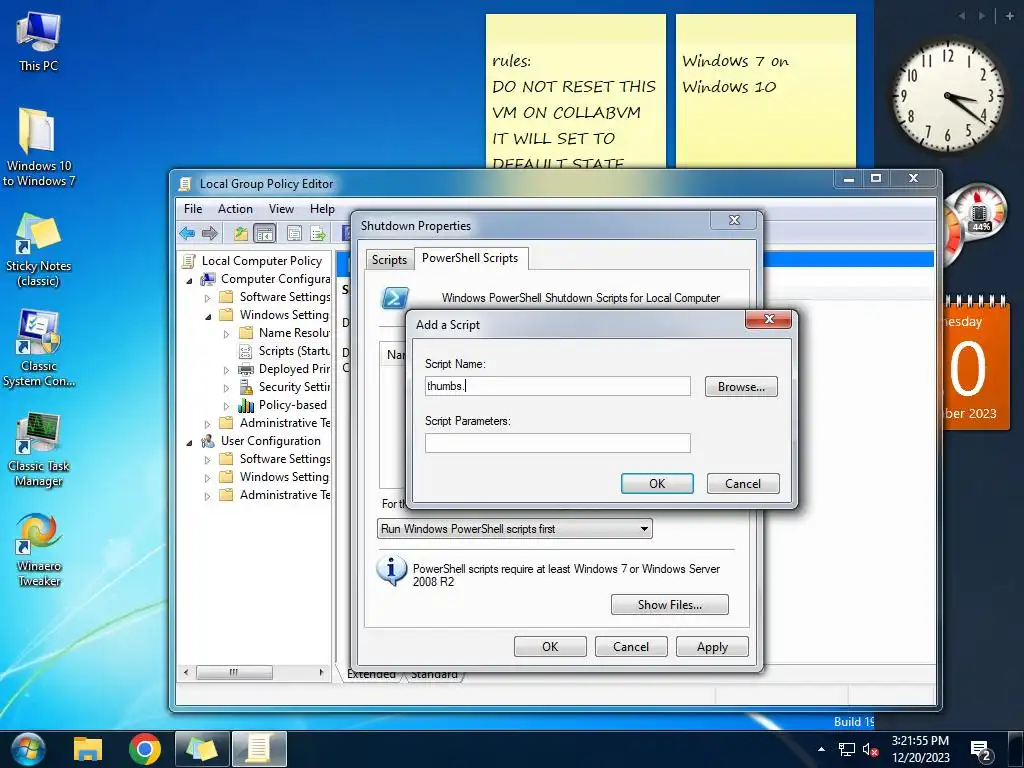Confirm with OK in Add a Script

point(657,483)
